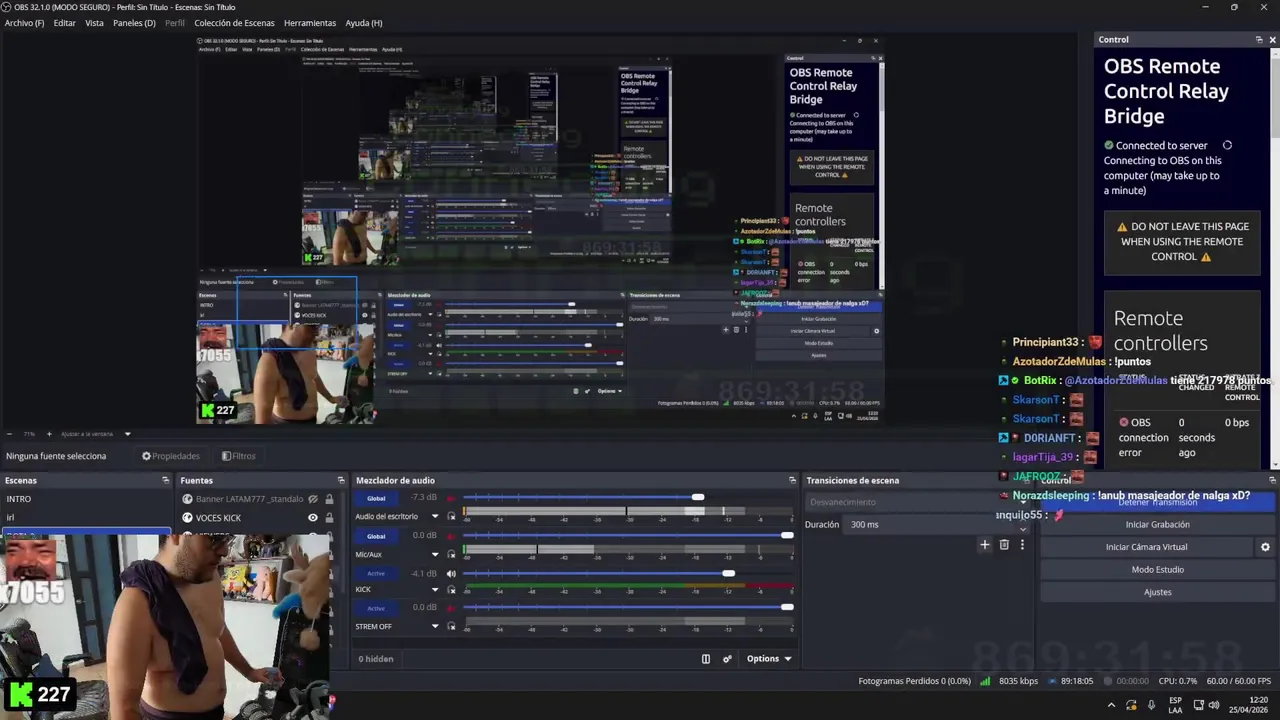1280x720 pixels.
Task: Click the plus icon in Transiciones de escena
Action: 985,545
